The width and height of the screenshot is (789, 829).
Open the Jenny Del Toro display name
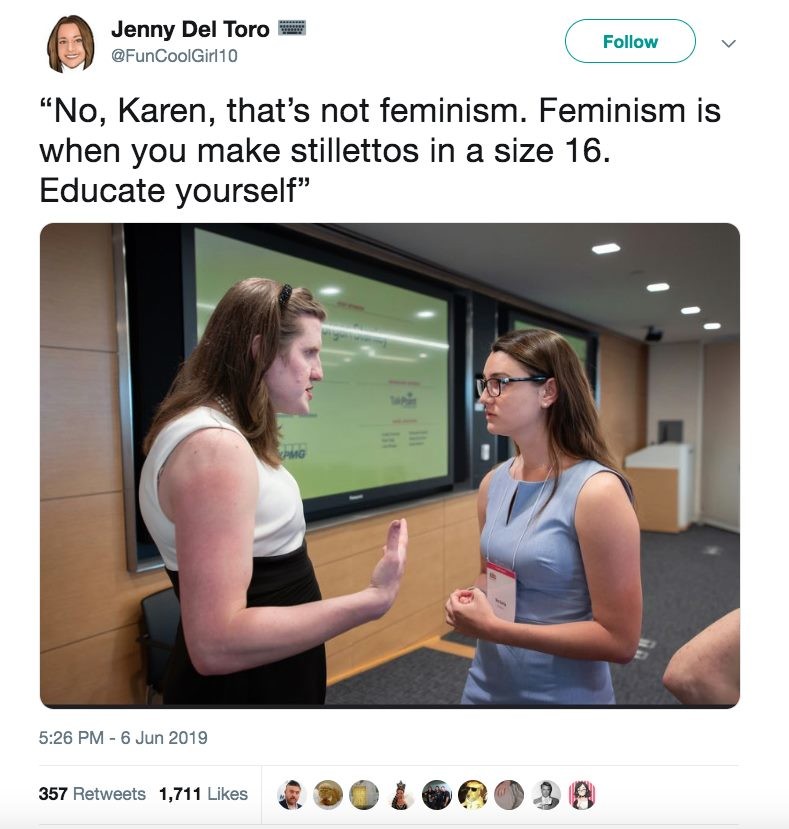tap(190, 29)
